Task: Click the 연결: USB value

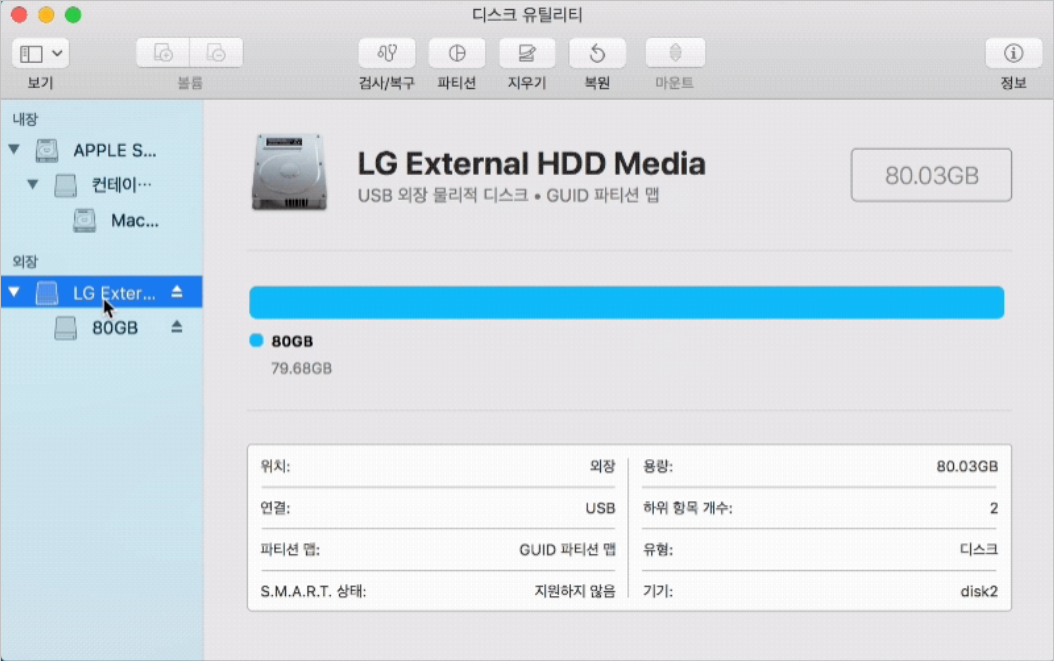Action: pos(600,508)
